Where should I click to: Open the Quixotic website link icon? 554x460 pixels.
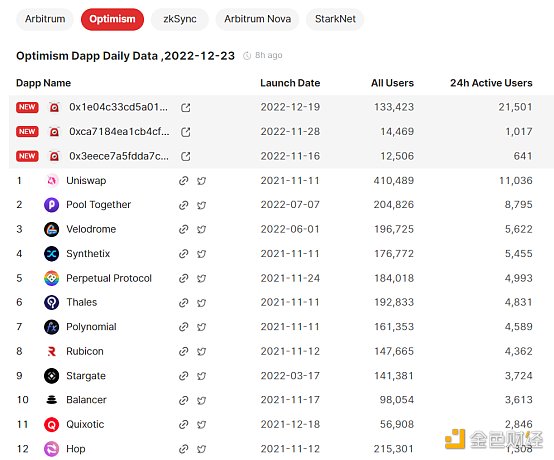[x=183, y=424]
